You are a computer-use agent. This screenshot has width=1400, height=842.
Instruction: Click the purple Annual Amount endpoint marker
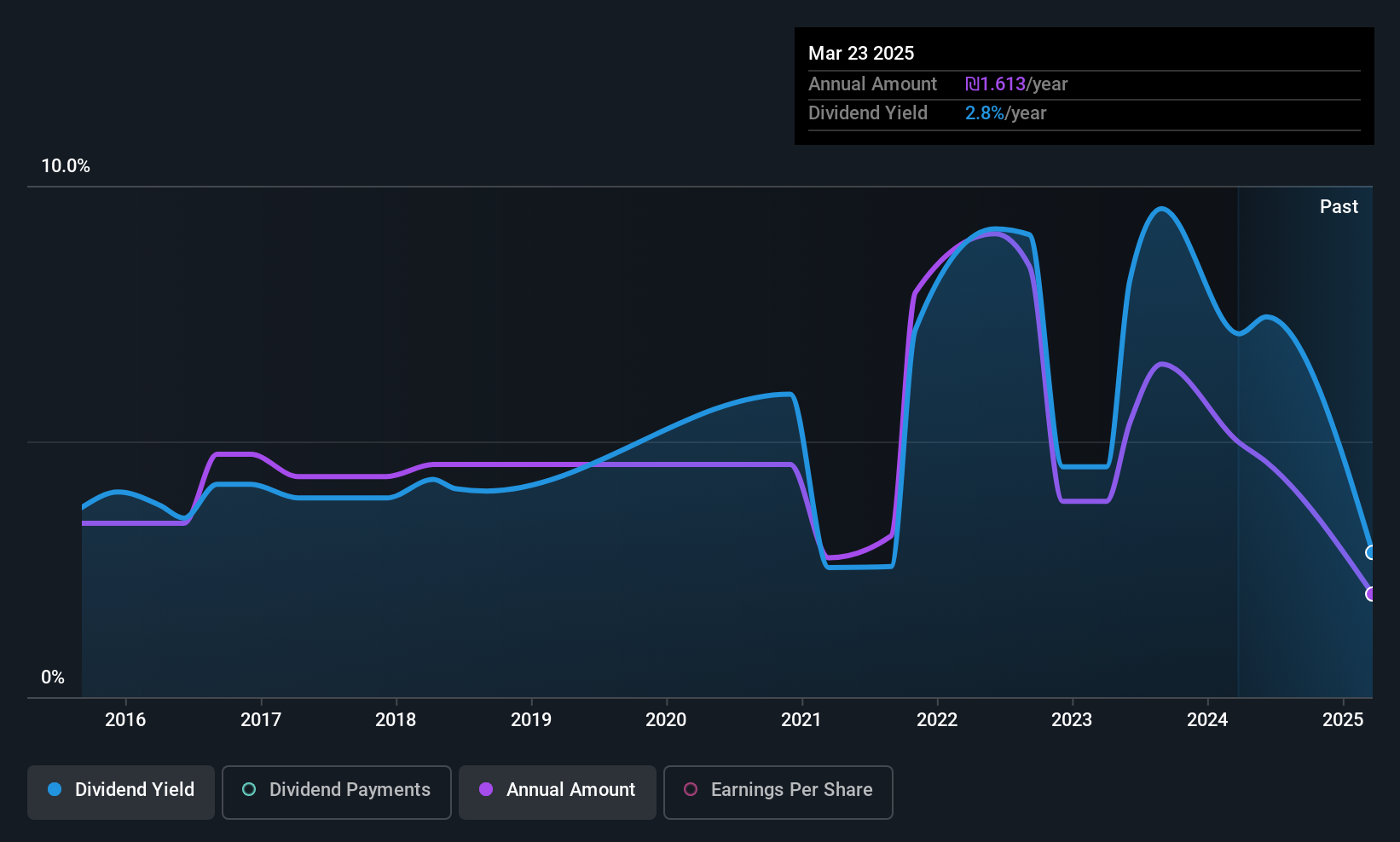tap(1371, 594)
